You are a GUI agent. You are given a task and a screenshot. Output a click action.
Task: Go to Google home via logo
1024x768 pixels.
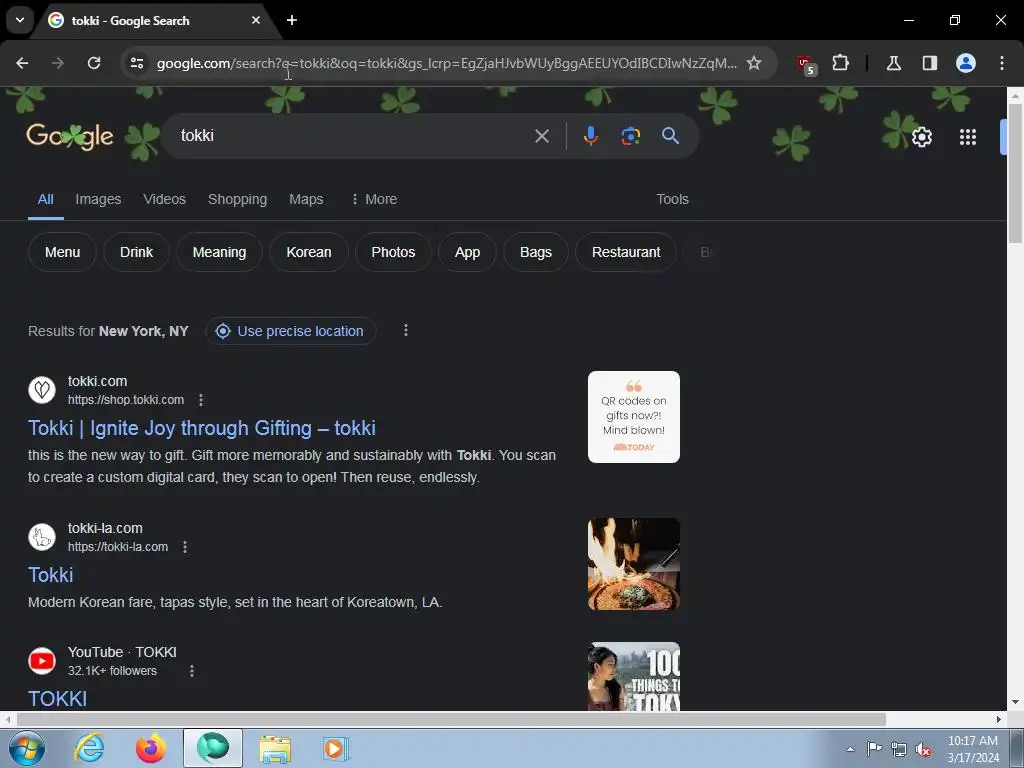pyautogui.click(x=70, y=136)
